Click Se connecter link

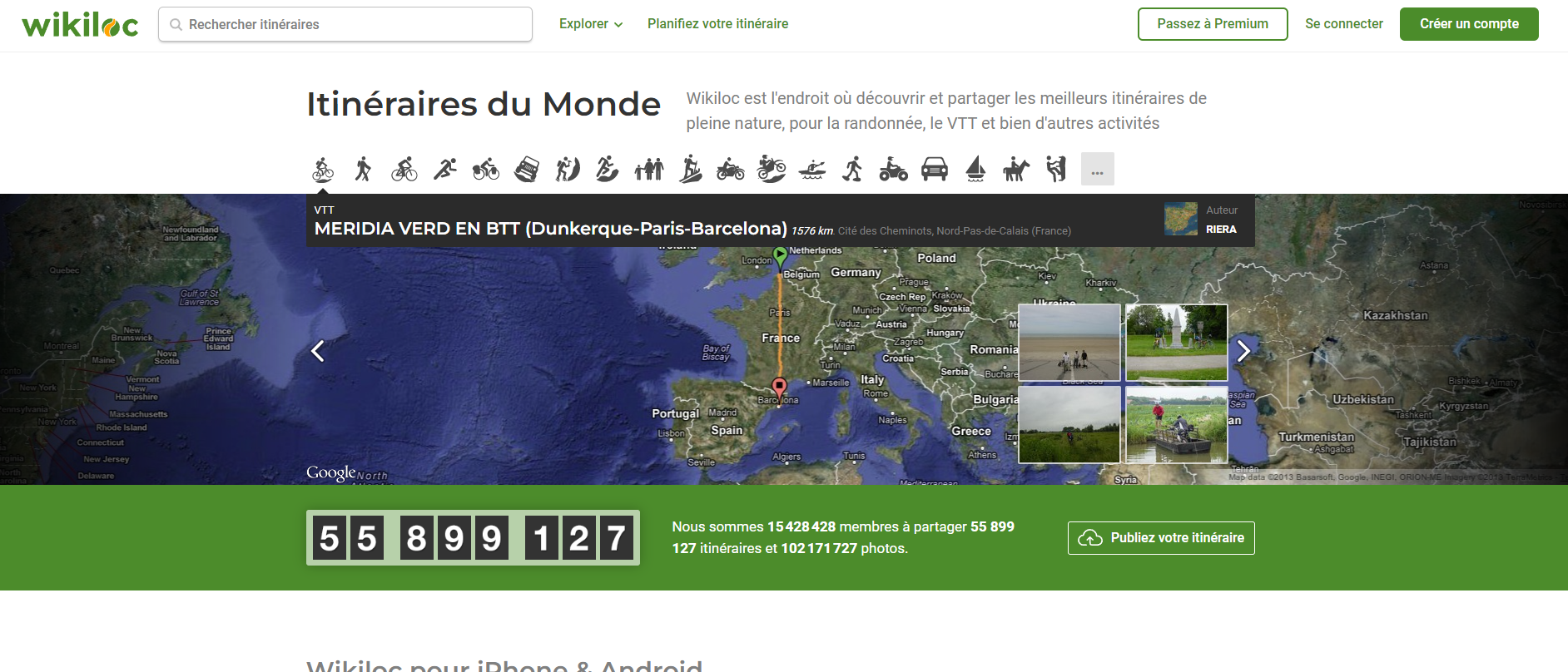tap(1344, 24)
